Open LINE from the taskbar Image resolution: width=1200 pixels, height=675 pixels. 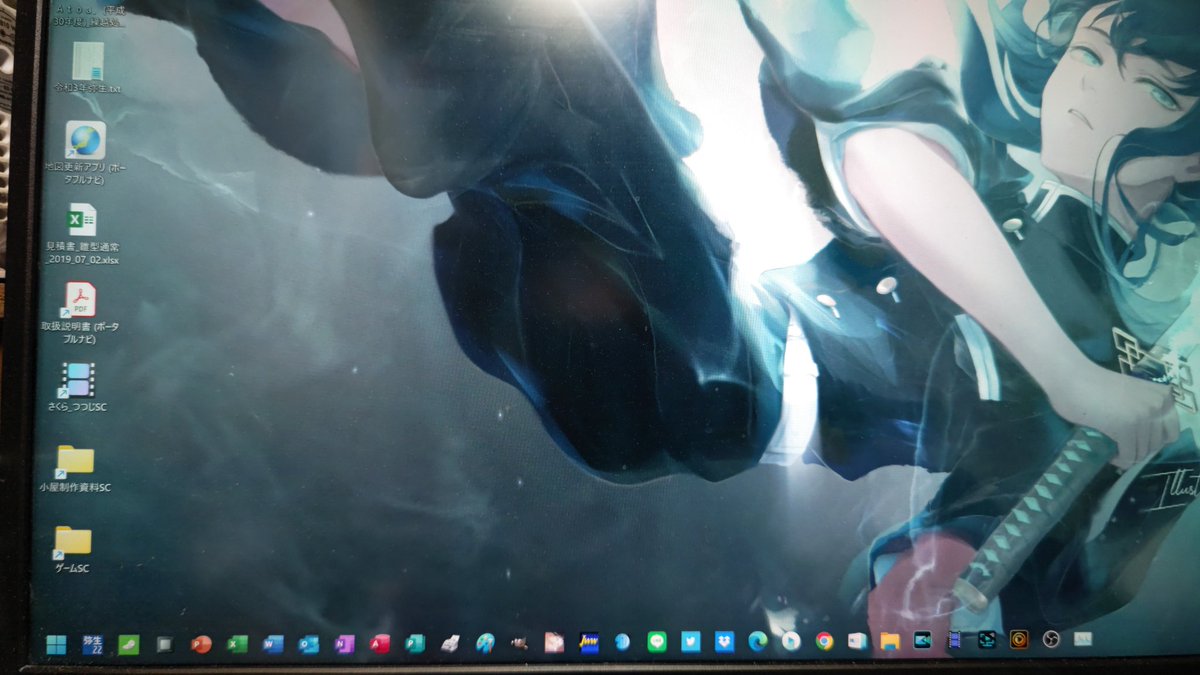pos(657,643)
